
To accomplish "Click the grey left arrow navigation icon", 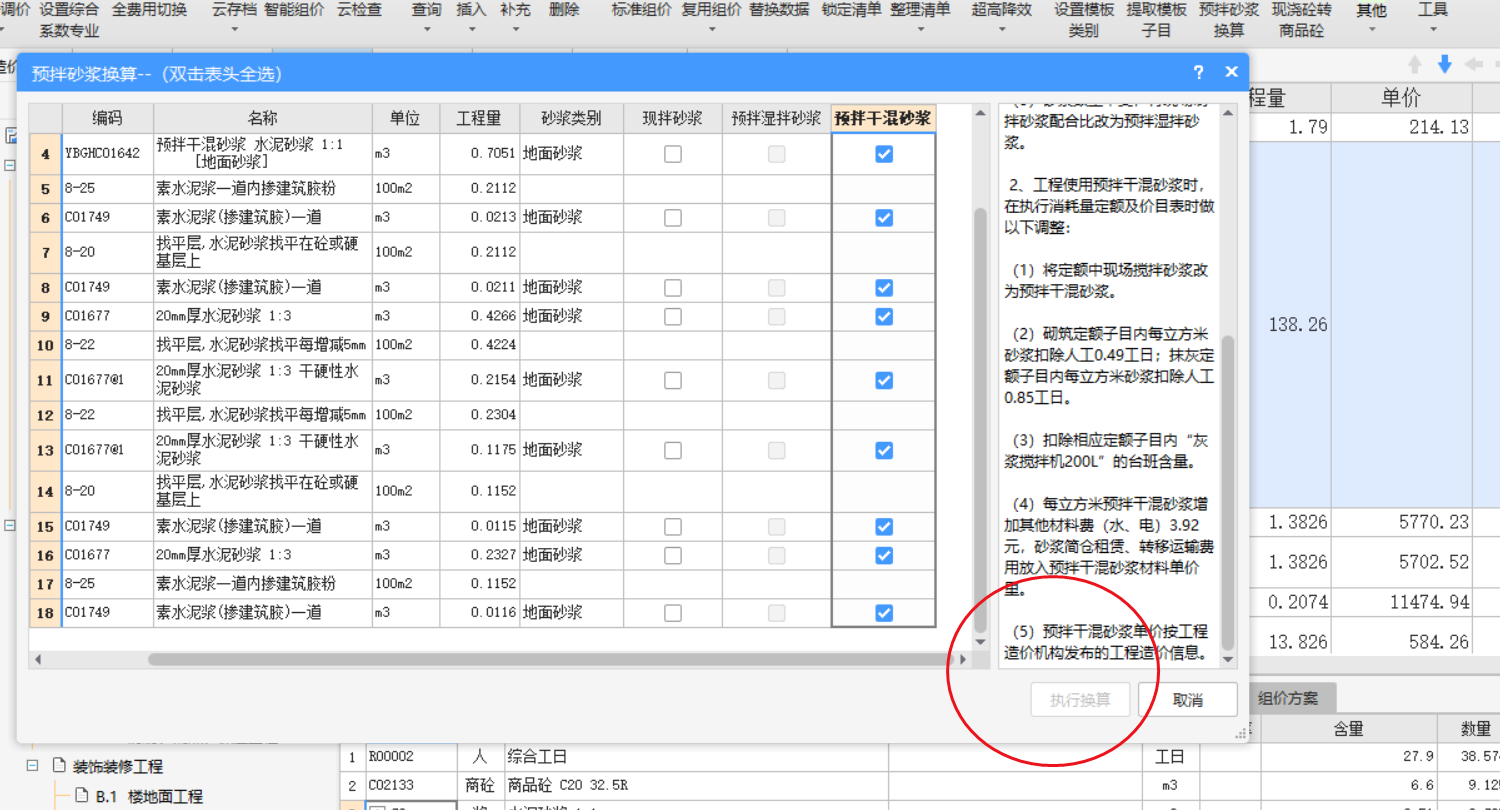I will pos(1473,64).
